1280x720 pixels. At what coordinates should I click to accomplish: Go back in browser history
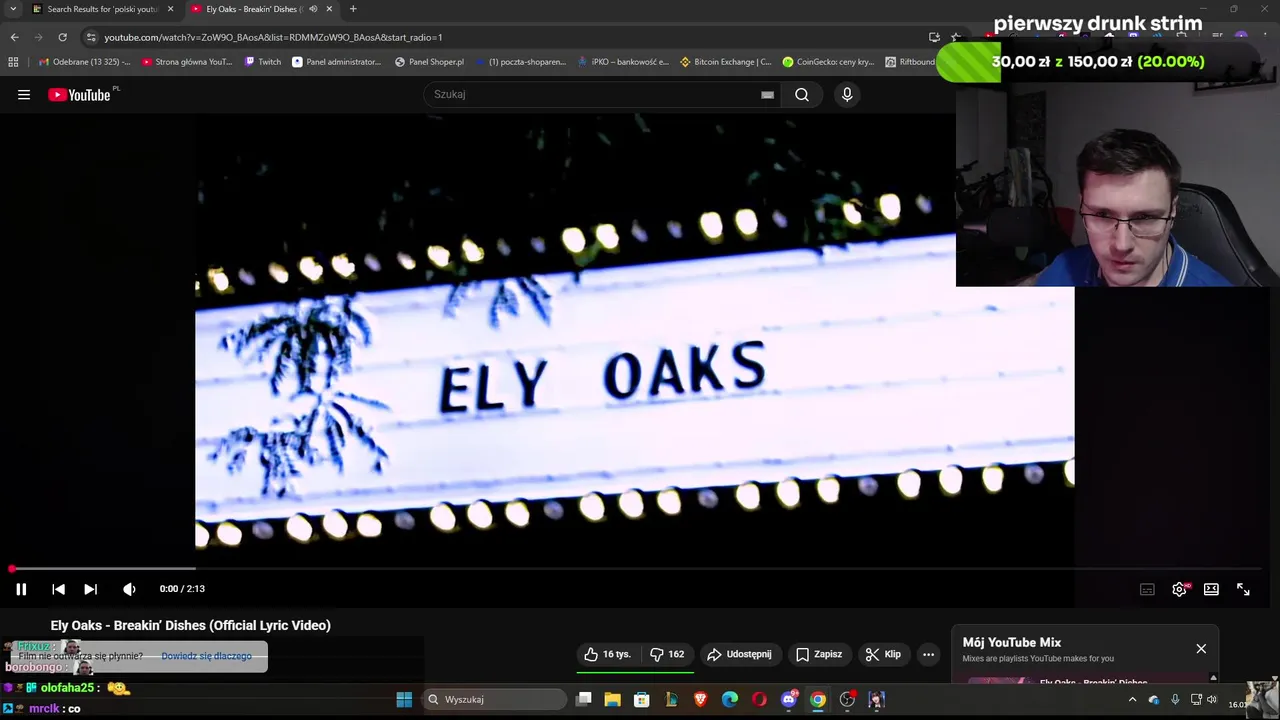[14, 37]
